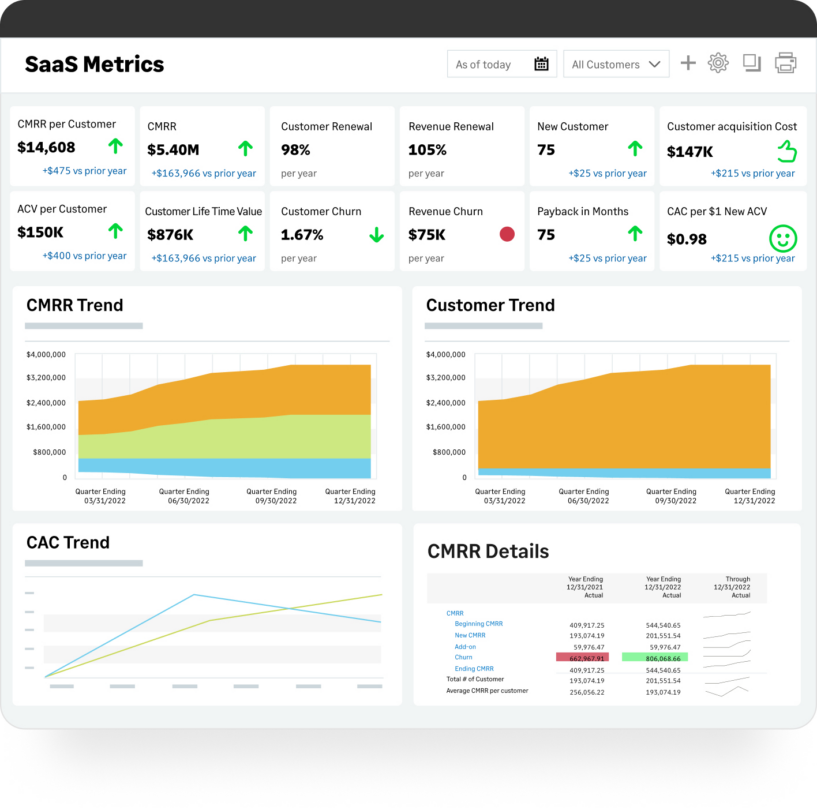Select the Ending CMRR row link
The height and width of the screenshot is (810, 817).
click(474, 668)
